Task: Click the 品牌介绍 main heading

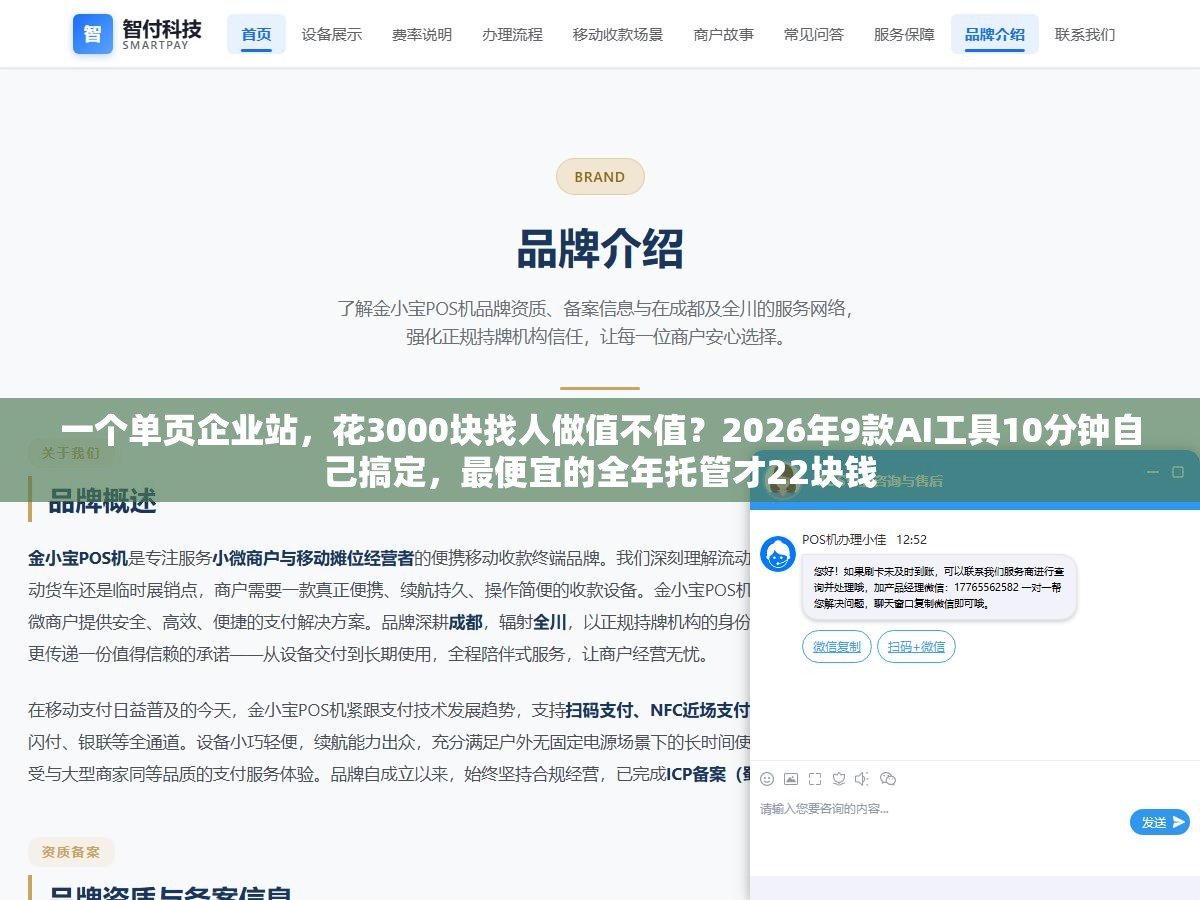Action: pyautogui.click(x=600, y=249)
